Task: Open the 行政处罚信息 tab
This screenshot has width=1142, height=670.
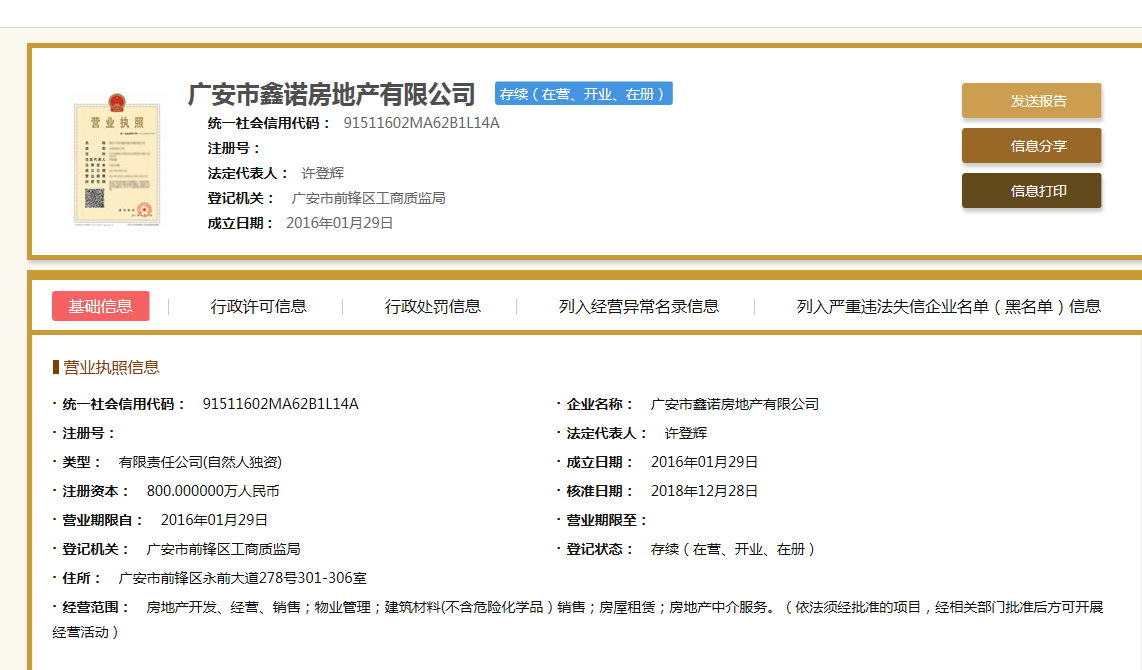Action: [432, 307]
